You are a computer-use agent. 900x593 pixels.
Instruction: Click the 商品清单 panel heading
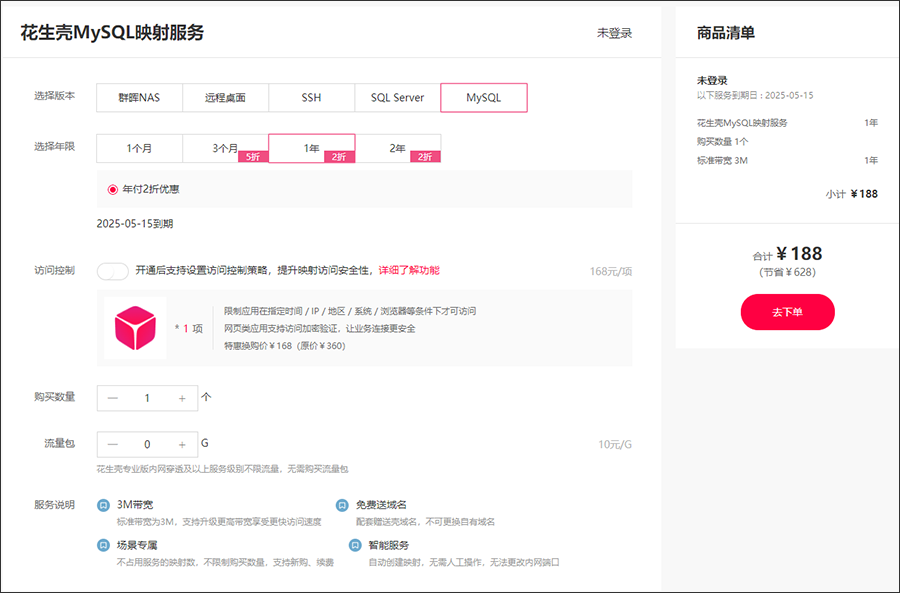click(x=726, y=33)
